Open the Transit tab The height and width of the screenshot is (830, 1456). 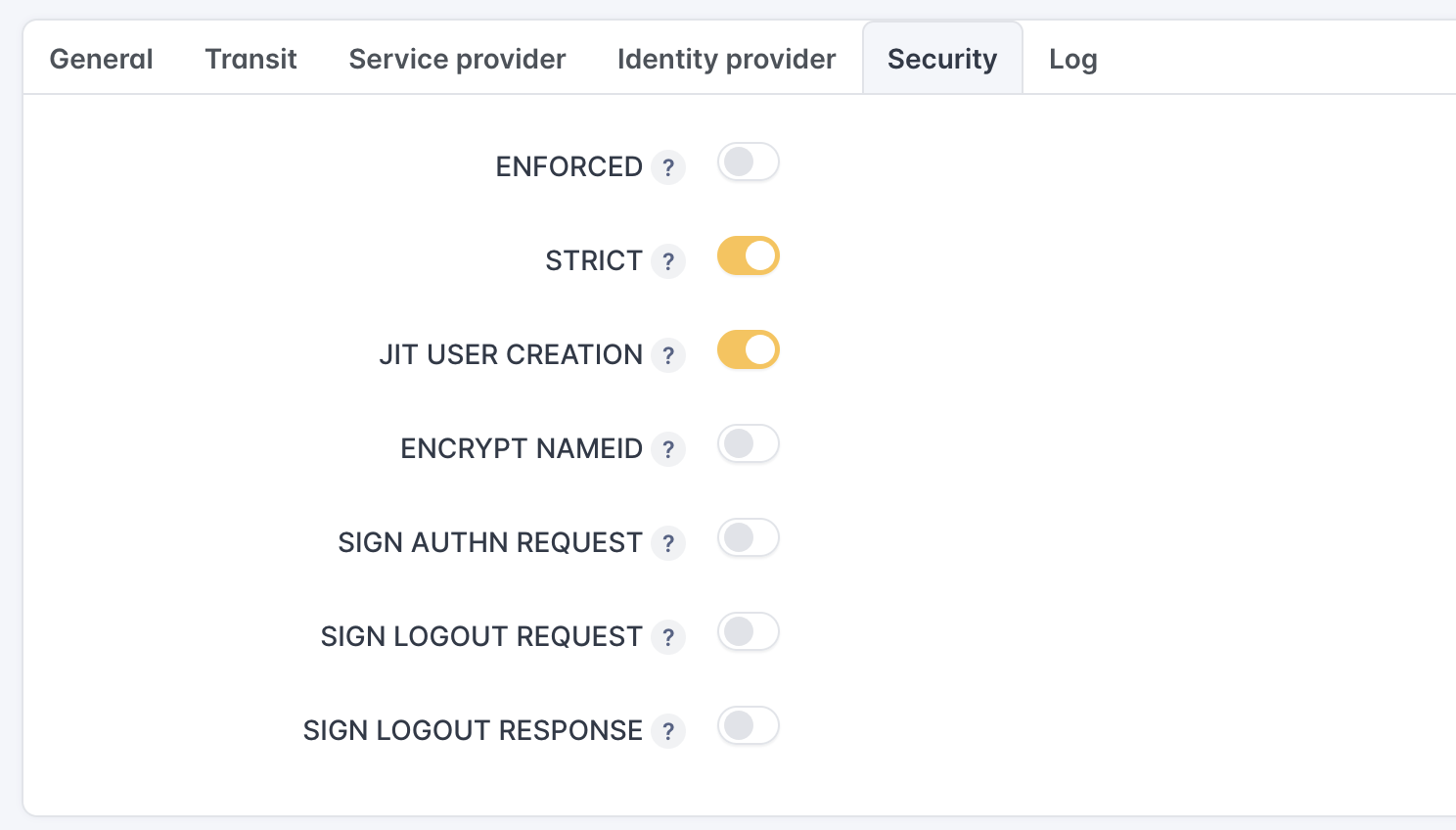(x=250, y=59)
